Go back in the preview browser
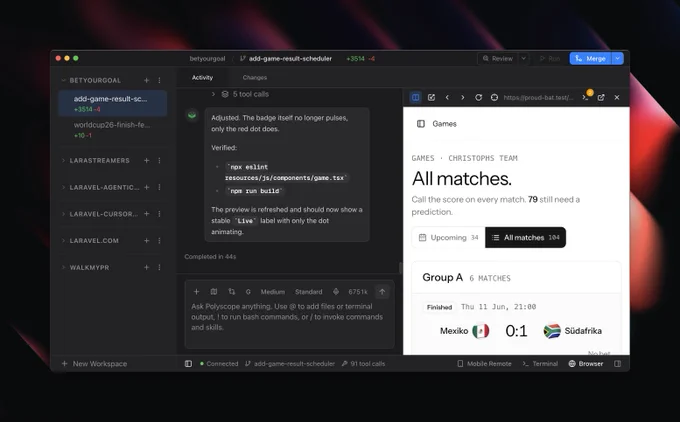 pos(447,98)
